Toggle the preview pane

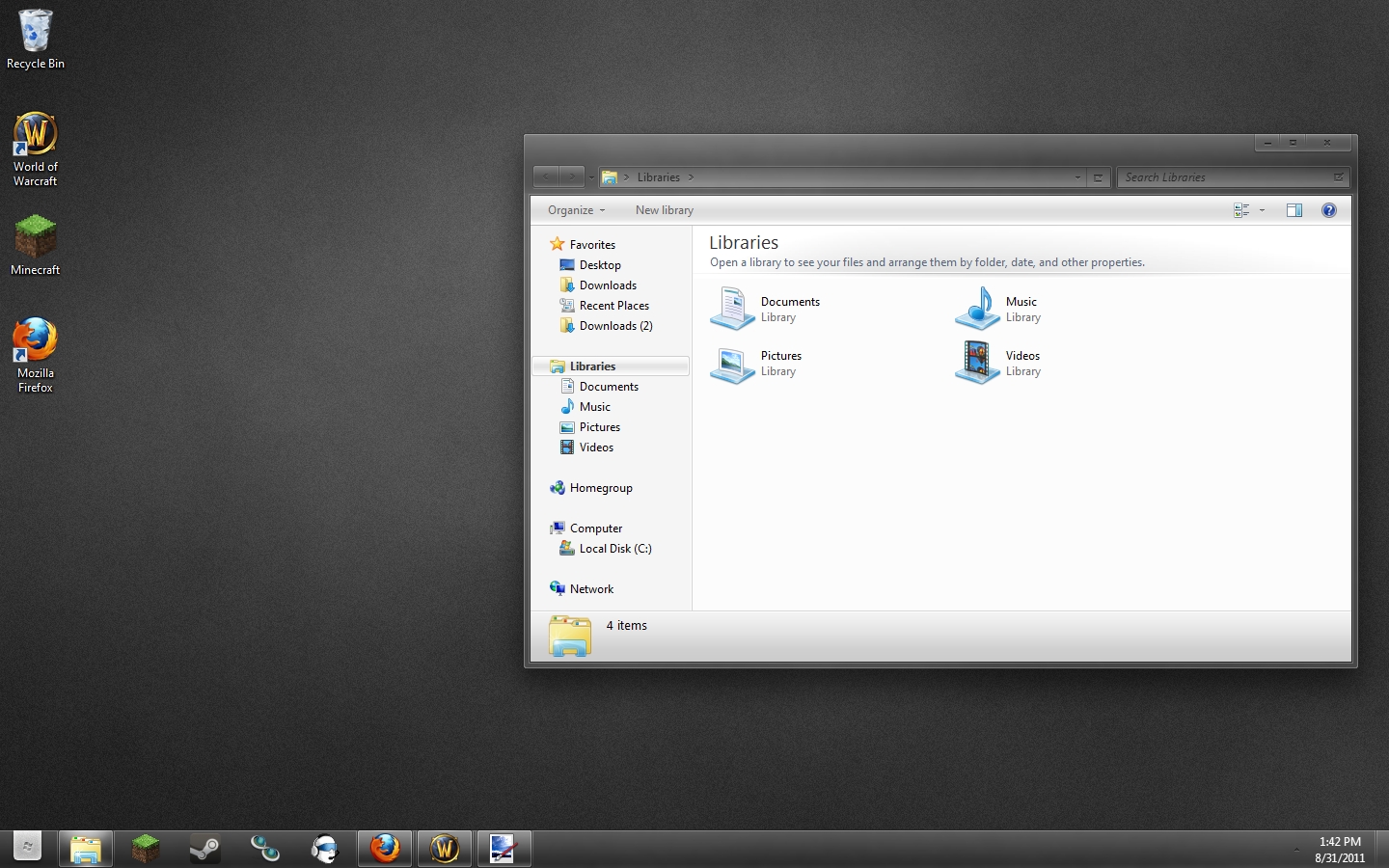[1294, 210]
